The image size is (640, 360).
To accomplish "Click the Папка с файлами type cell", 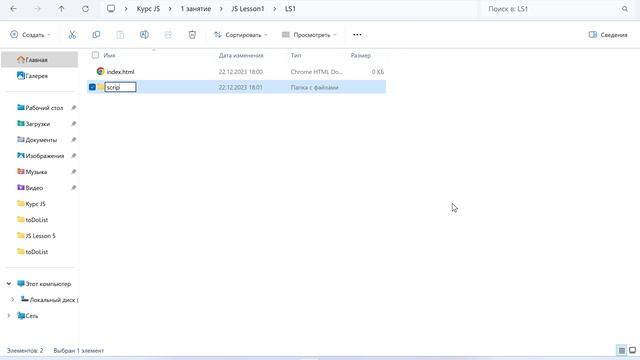I will (314, 87).
